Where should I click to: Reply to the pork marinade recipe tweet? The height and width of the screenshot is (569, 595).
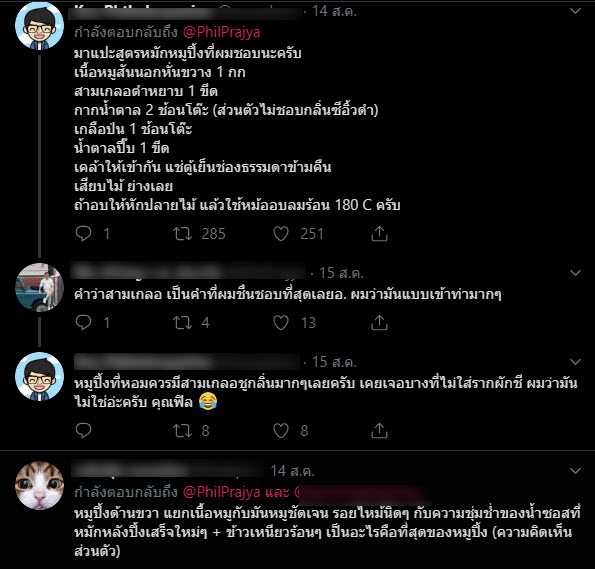pyautogui.click(x=83, y=233)
